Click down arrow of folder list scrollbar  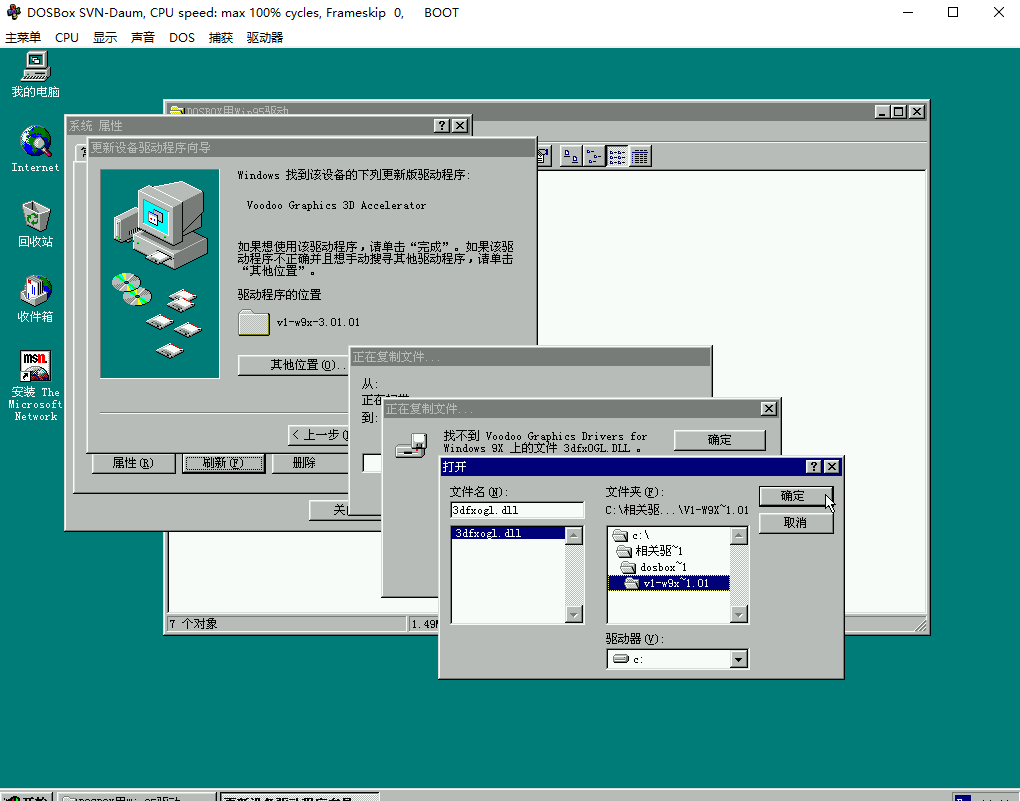pos(738,614)
